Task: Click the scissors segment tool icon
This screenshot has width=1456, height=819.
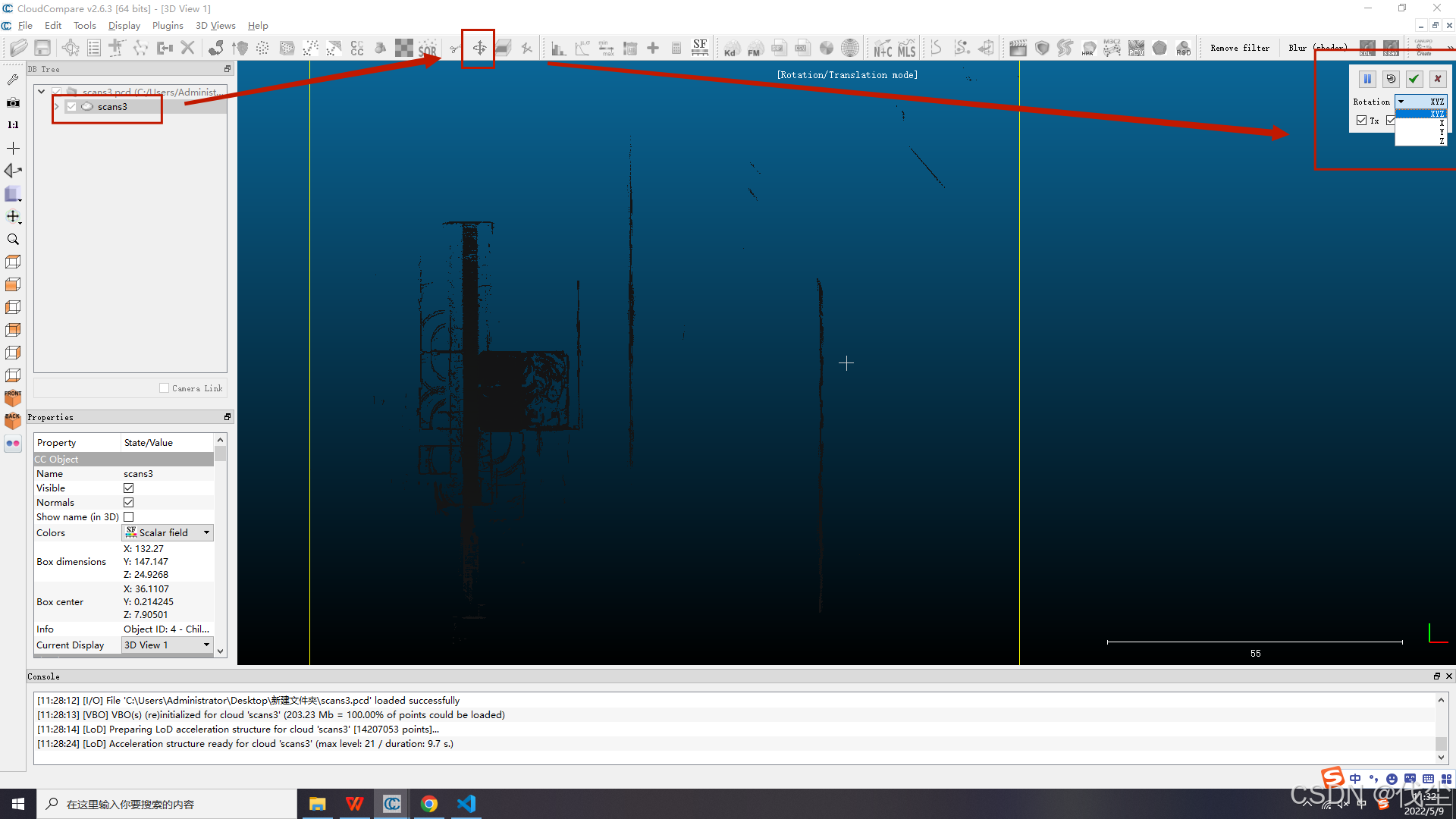Action: coord(454,49)
